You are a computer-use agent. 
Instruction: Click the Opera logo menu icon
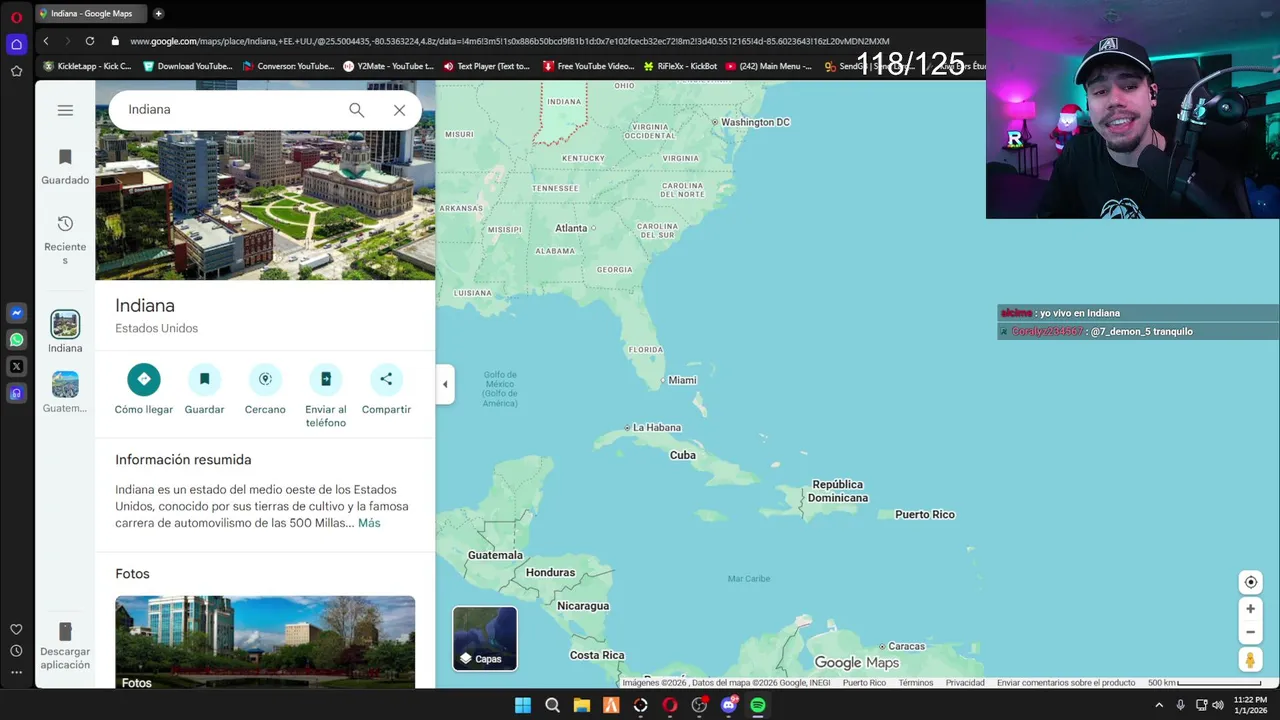[16, 17]
